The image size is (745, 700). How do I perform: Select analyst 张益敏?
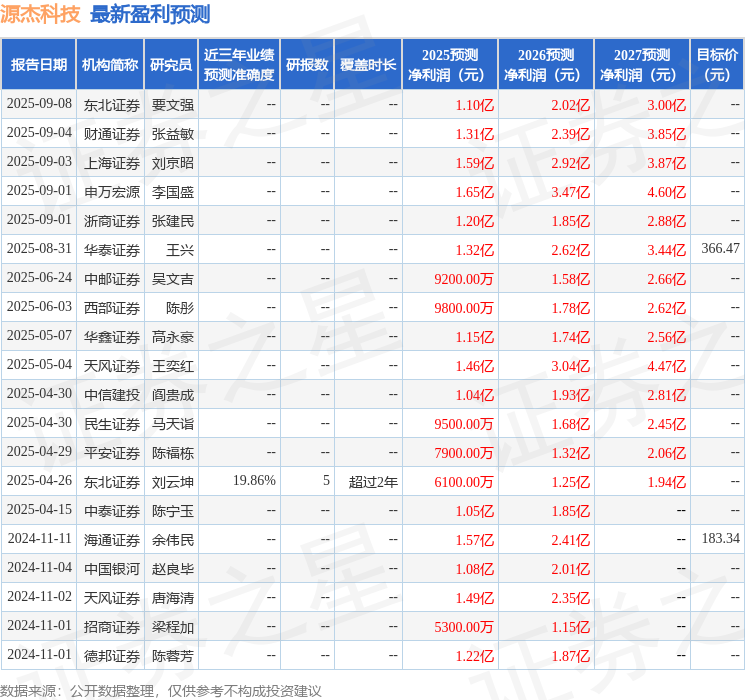tap(173, 134)
